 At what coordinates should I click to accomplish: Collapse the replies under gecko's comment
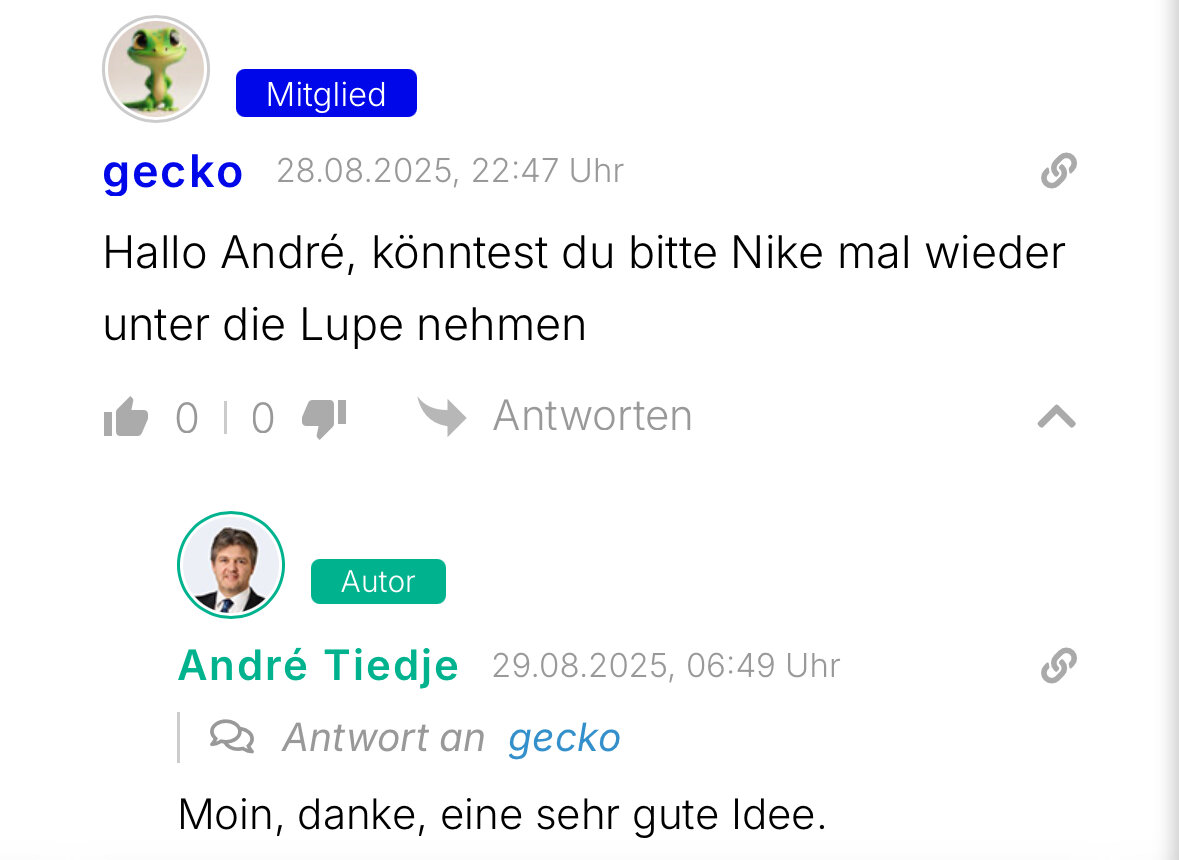click(x=1057, y=416)
